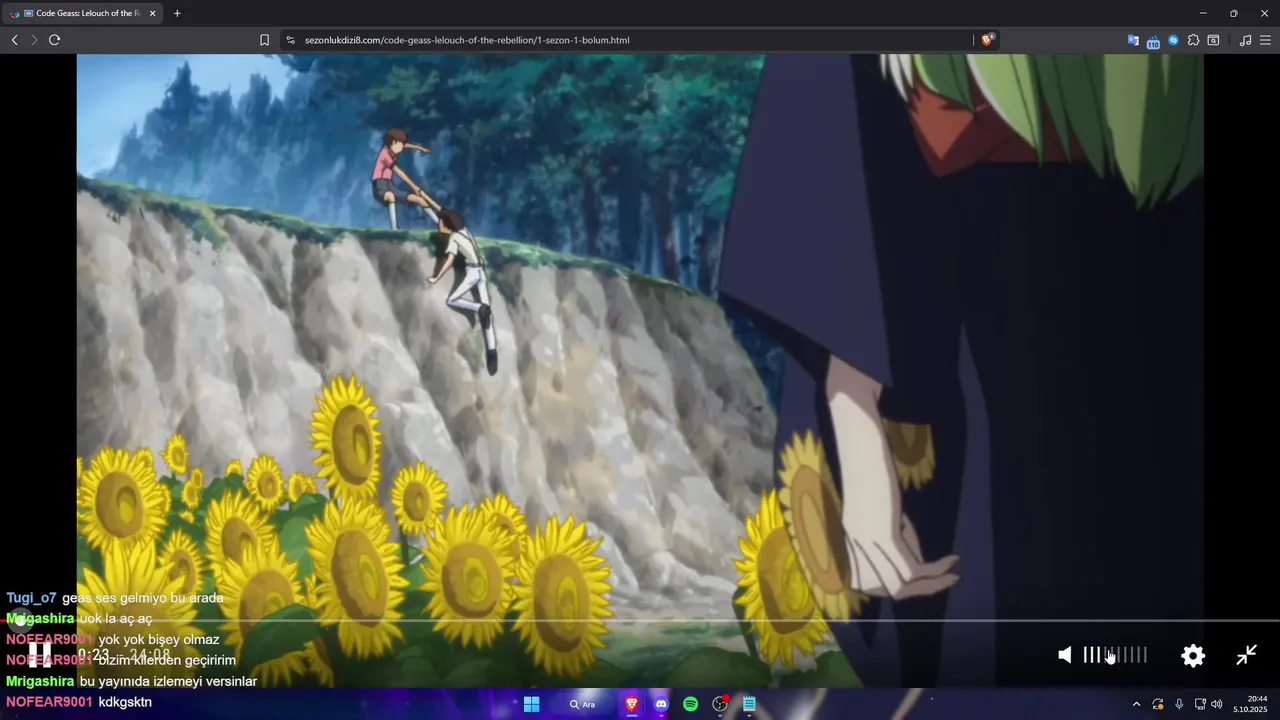The height and width of the screenshot is (720, 1280).
Task: Open the tab search button
Action: 1213,40
